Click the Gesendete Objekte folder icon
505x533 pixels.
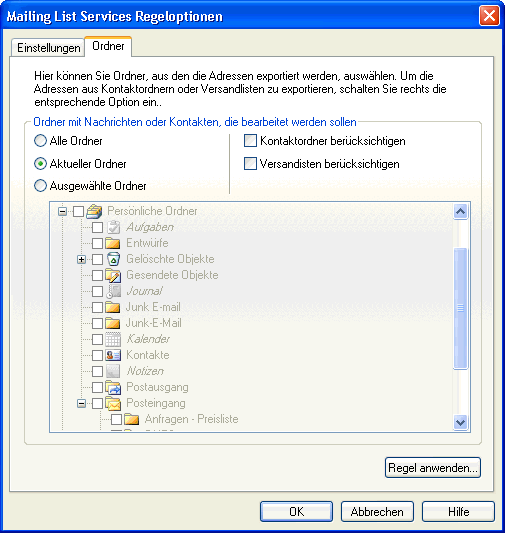pos(113,275)
